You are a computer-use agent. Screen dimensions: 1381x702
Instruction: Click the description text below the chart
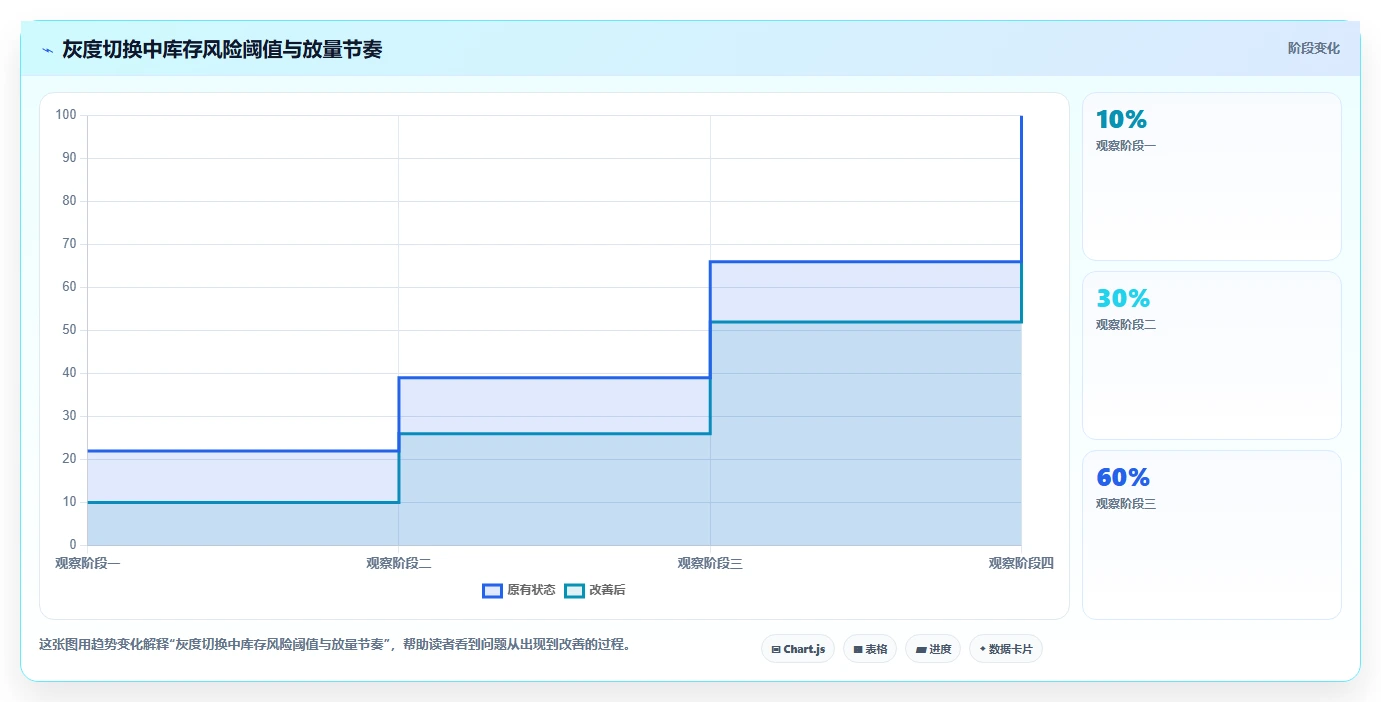tap(335, 645)
